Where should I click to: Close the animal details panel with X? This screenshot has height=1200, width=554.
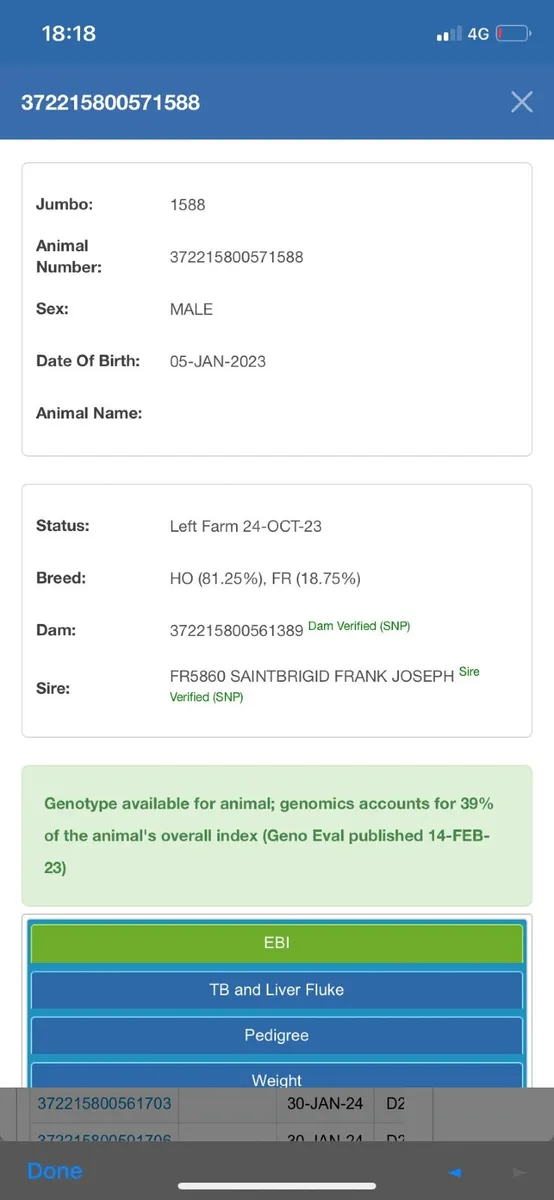(521, 102)
